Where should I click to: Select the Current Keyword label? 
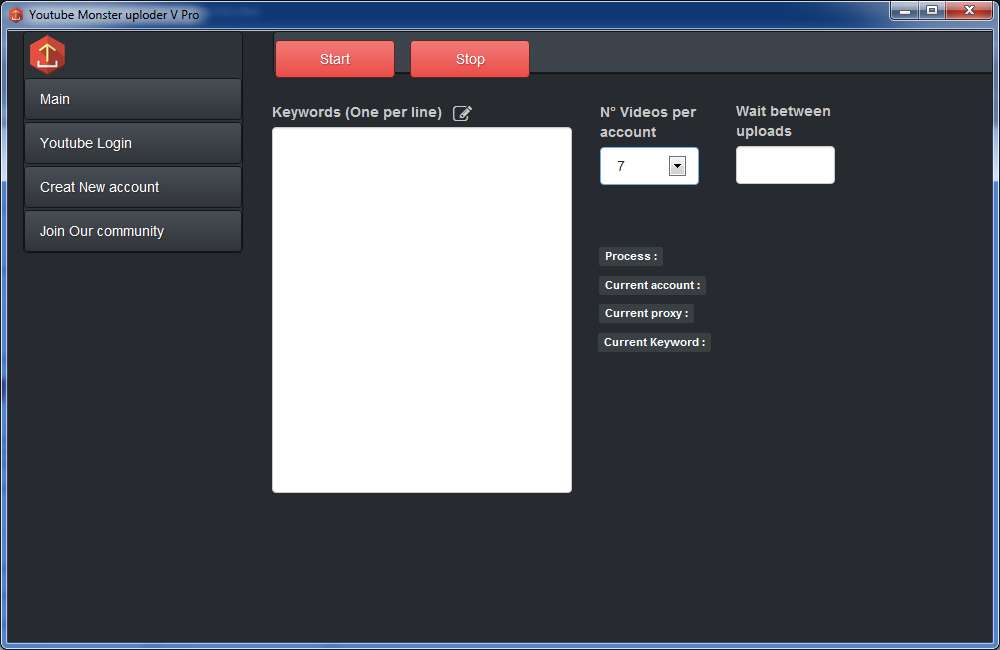coord(654,343)
